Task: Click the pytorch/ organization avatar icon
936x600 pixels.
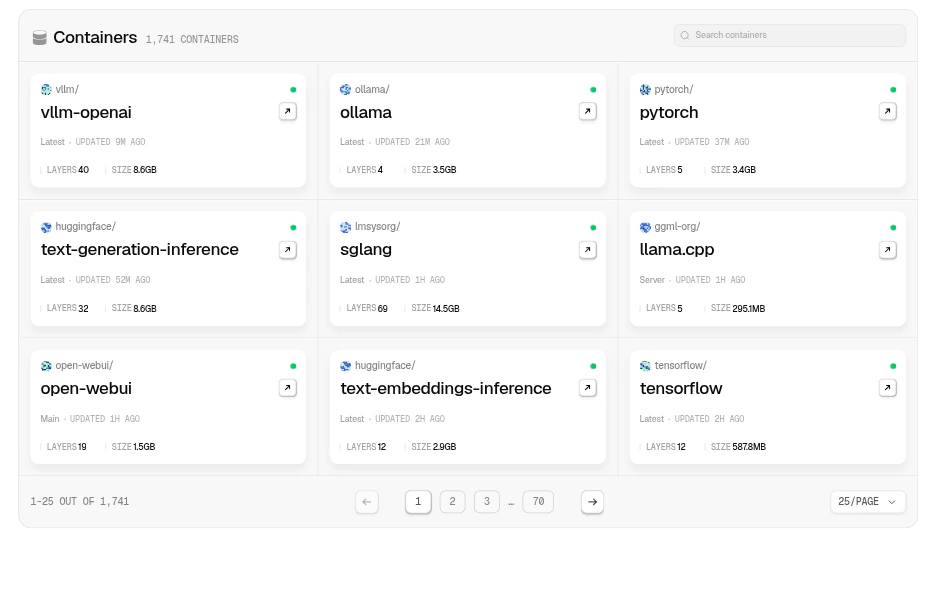Action: [x=645, y=90]
